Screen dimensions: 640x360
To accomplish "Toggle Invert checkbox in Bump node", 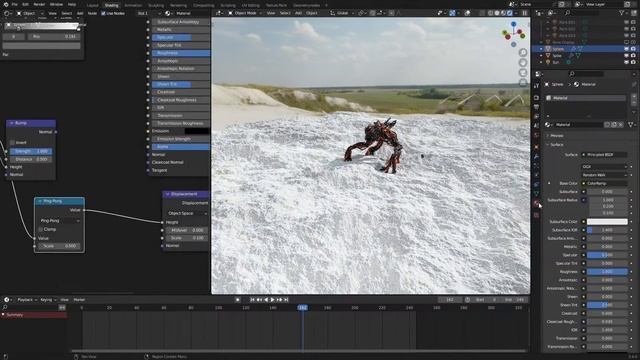I will (x=12, y=142).
